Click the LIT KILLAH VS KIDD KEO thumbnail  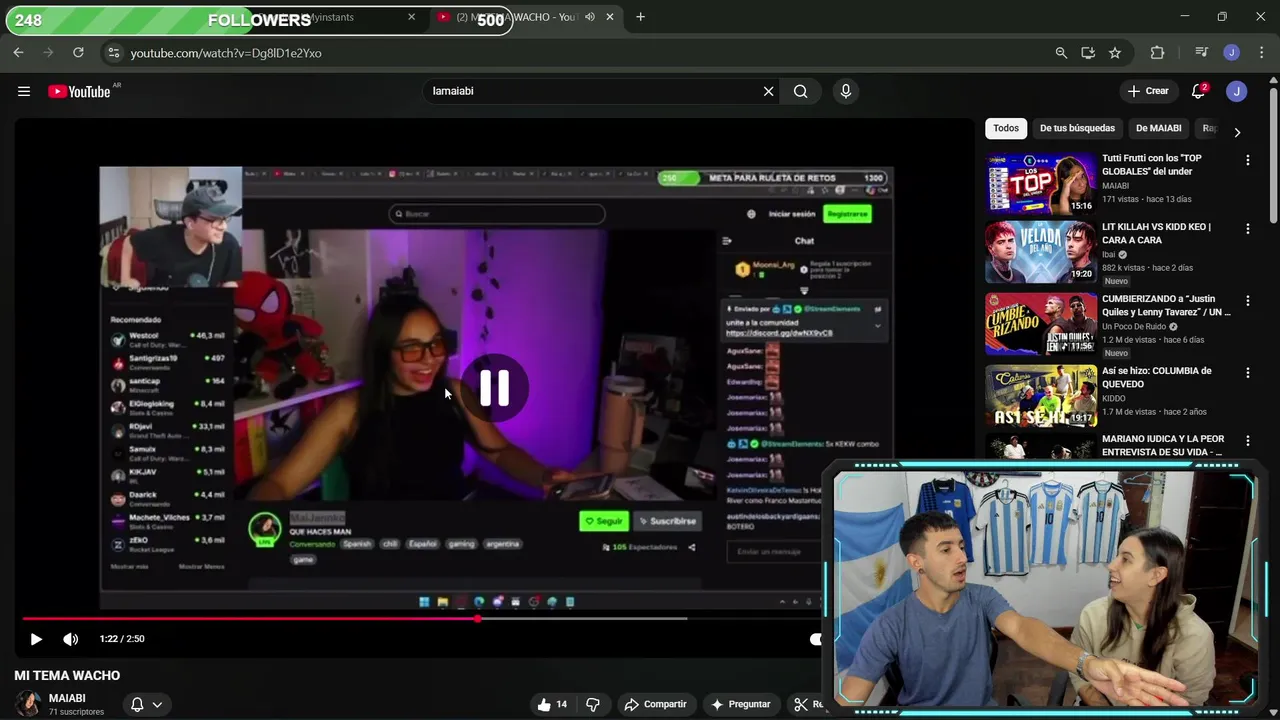coord(1041,253)
